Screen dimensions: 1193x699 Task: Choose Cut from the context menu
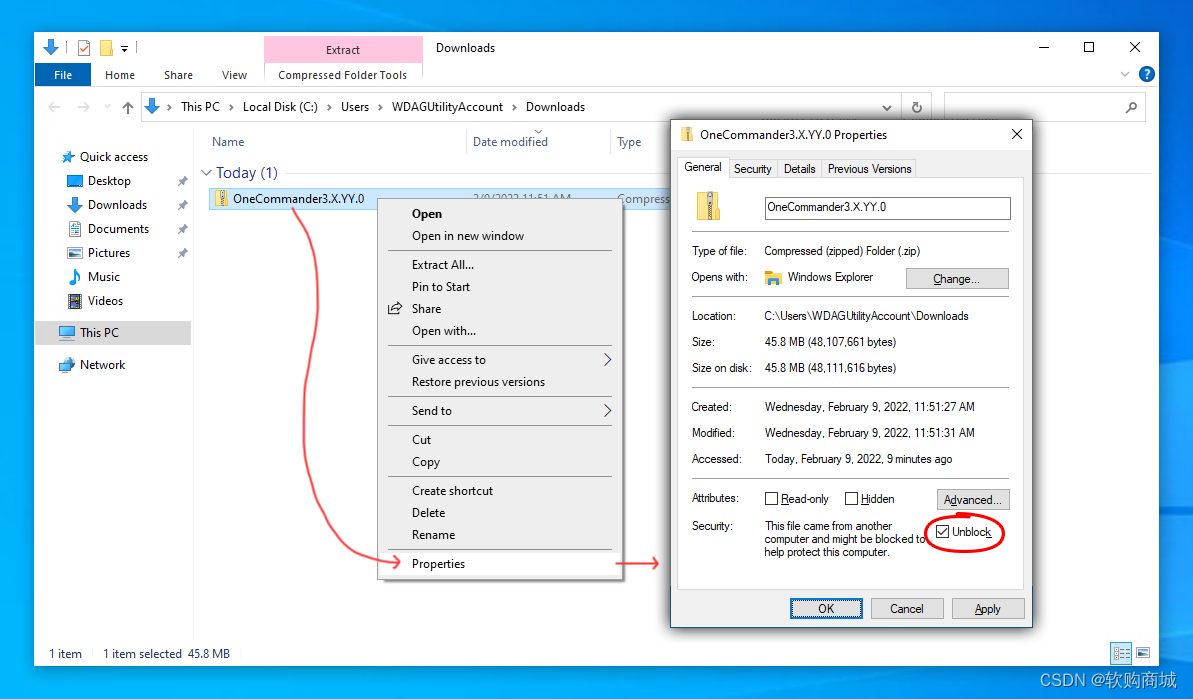point(422,440)
